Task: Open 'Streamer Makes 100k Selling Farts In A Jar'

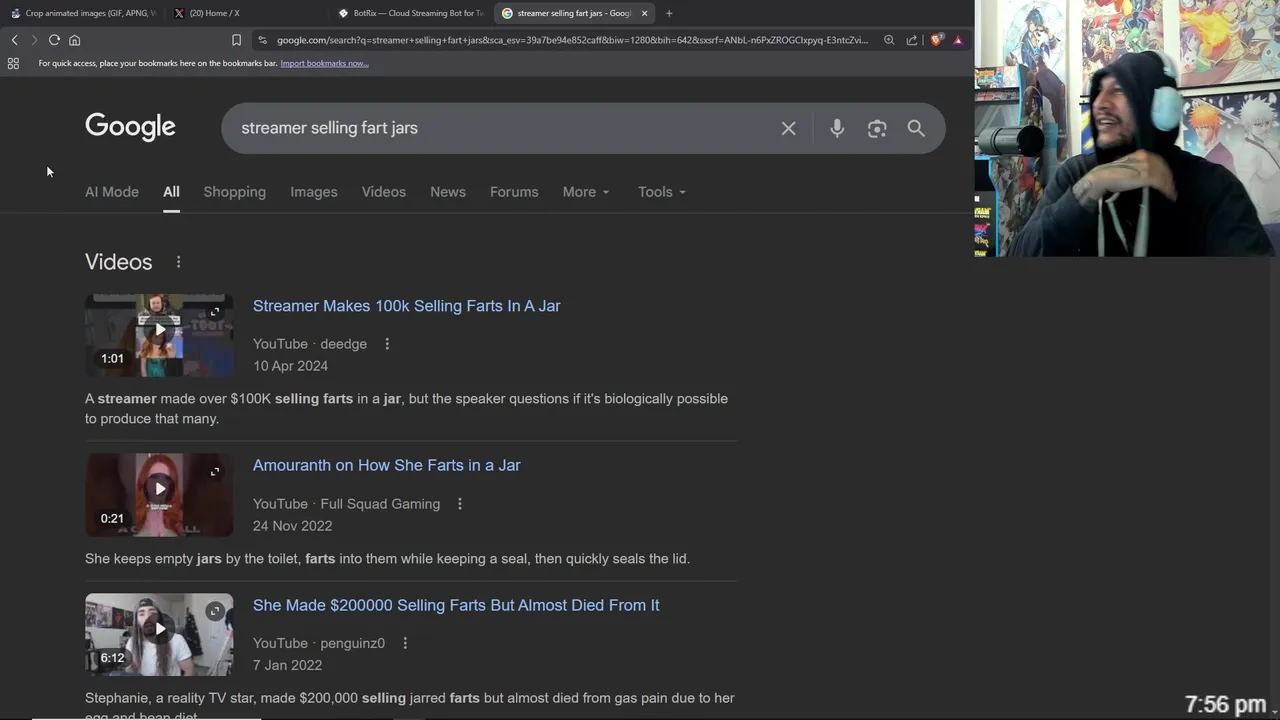Action: (406, 306)
